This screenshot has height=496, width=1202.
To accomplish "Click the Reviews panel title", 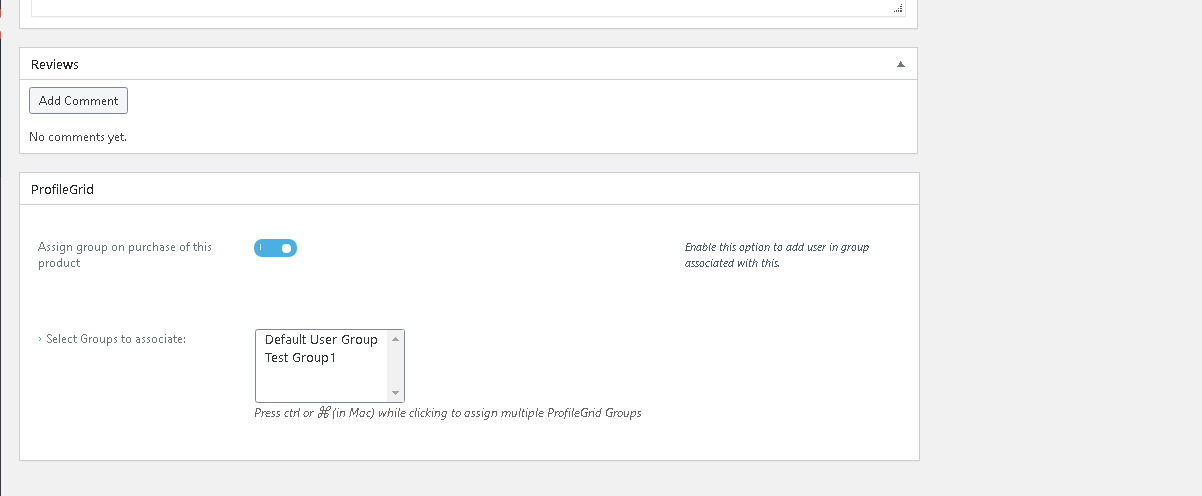I will (x=55, y=64).
